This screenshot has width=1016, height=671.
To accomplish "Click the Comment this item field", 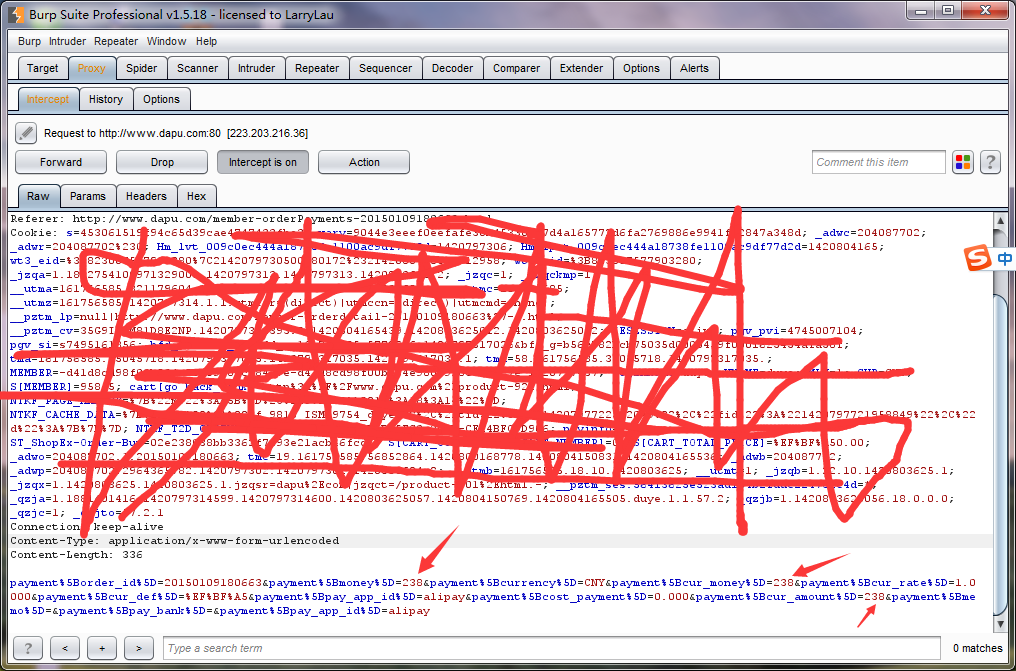I will [879, 162].
